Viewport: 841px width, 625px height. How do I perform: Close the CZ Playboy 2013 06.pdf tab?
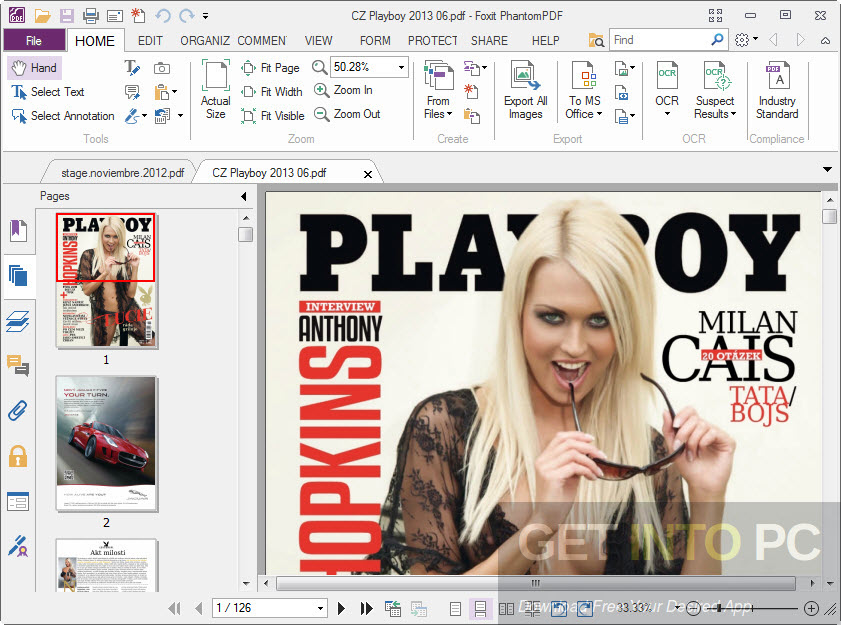tap(368, 174)
